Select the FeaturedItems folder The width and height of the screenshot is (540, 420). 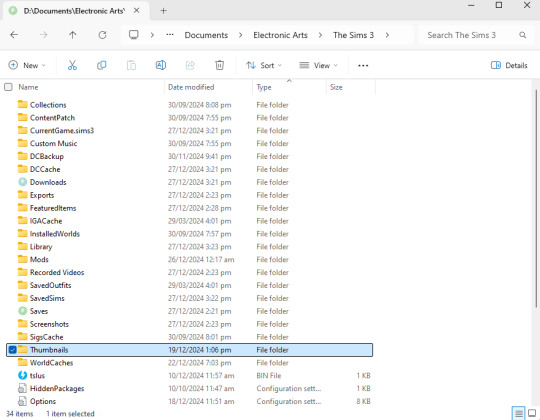53,208
